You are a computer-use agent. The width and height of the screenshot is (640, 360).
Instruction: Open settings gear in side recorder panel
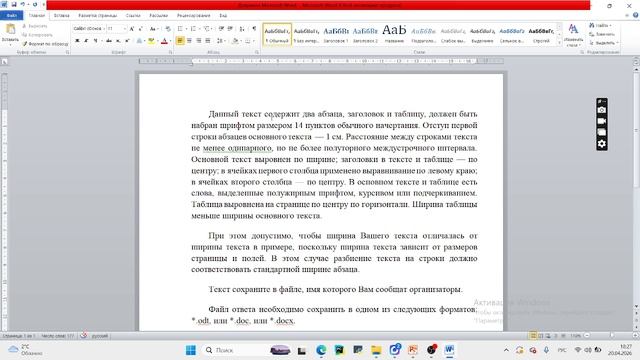point(602,144)
